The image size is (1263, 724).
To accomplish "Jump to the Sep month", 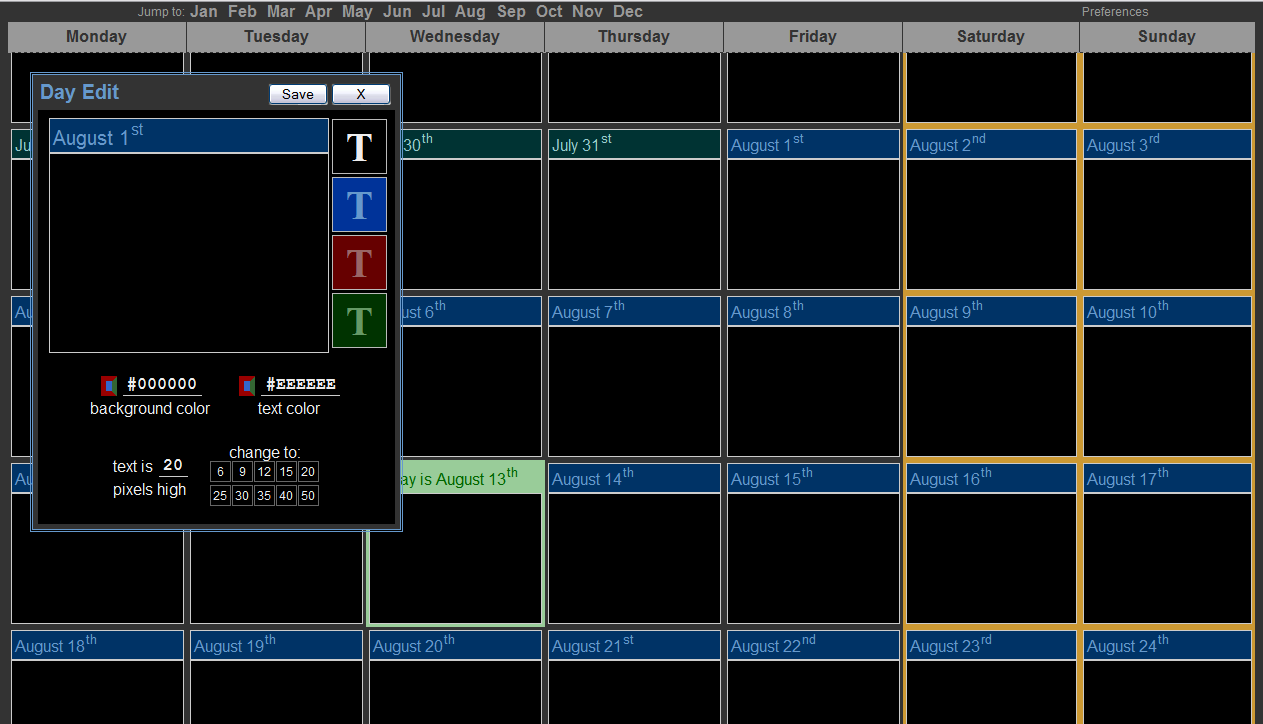I will [511, 12].
